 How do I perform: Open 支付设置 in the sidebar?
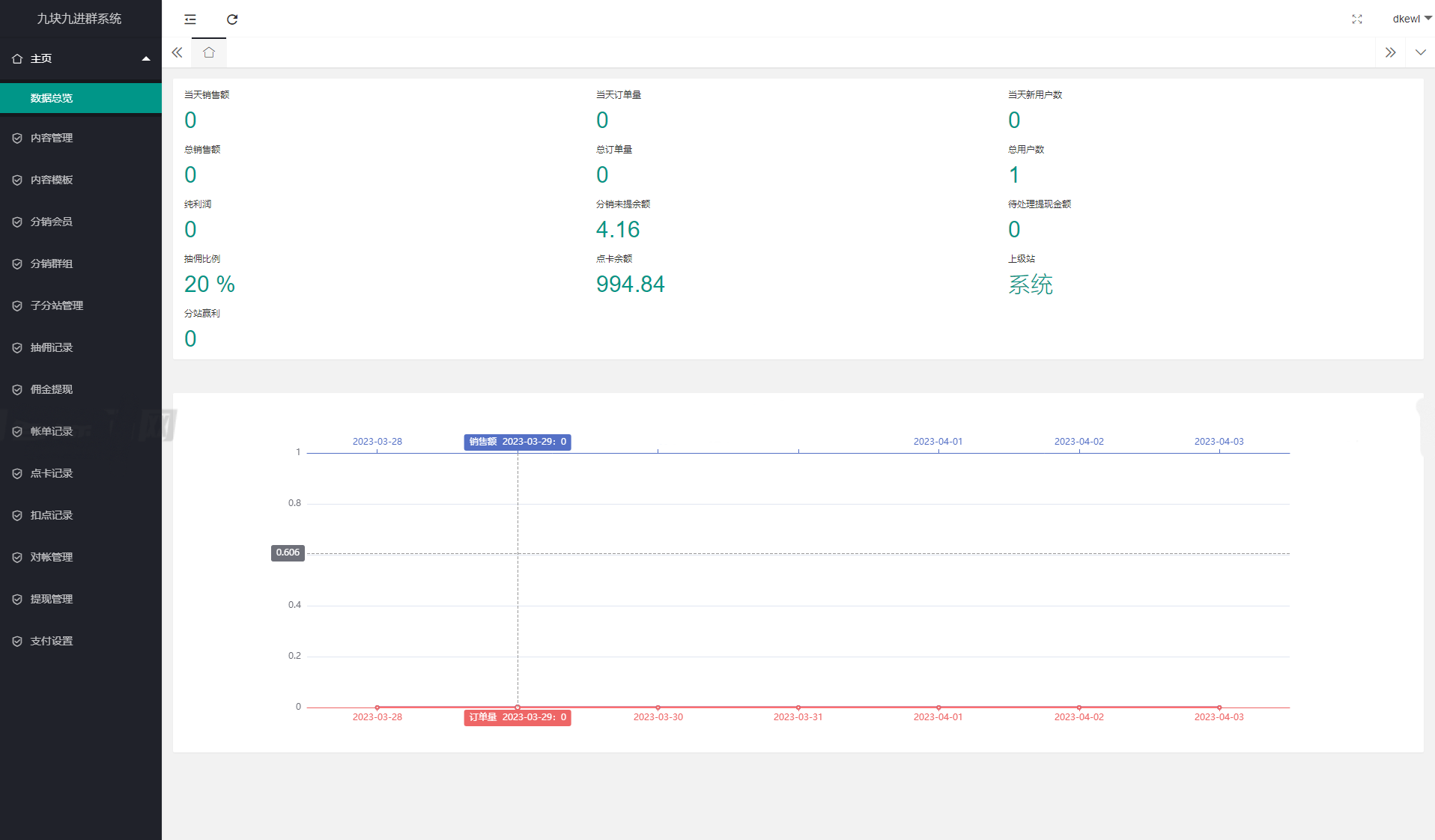pos(52,641)
